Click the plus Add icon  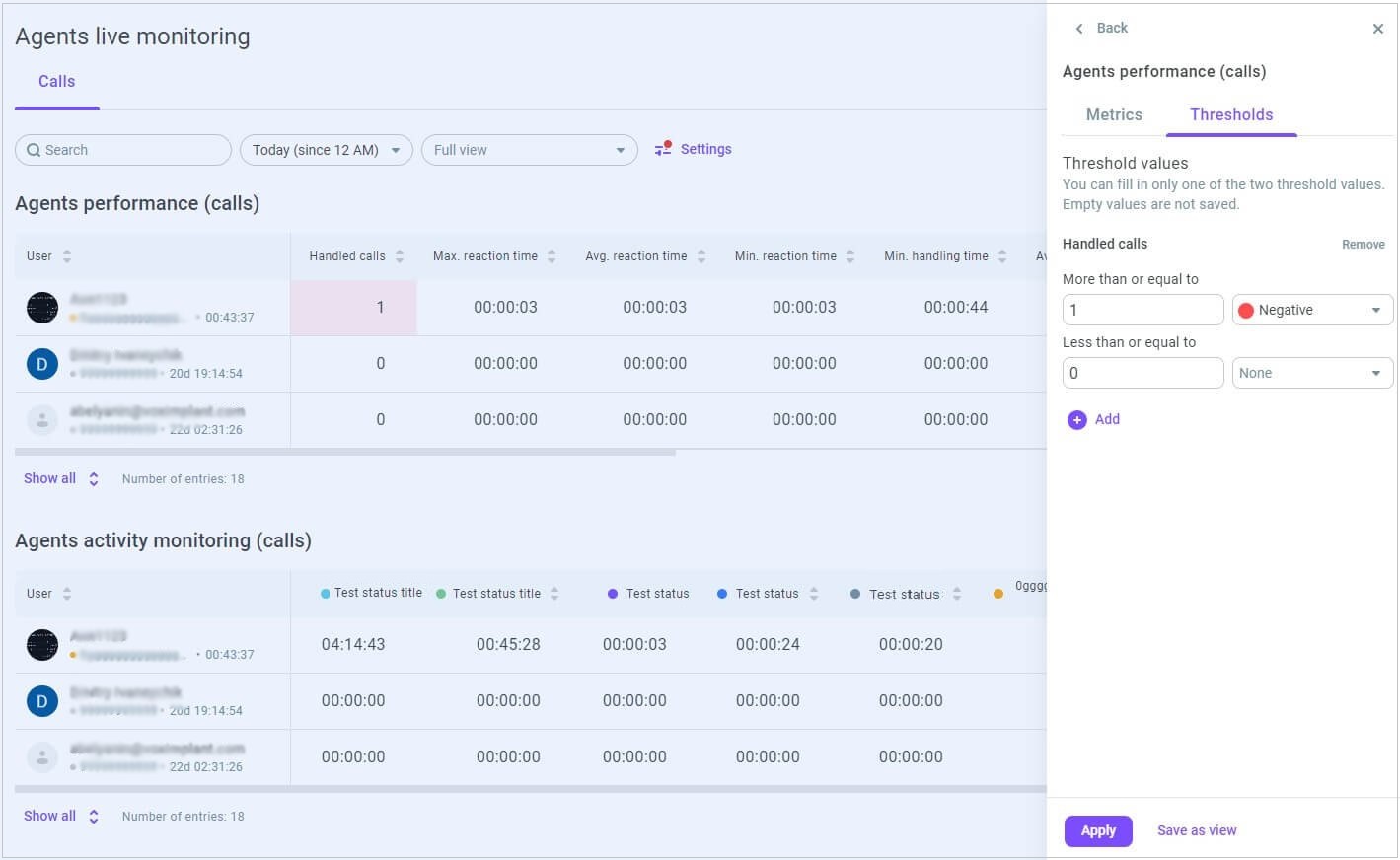click(1077, 420)
